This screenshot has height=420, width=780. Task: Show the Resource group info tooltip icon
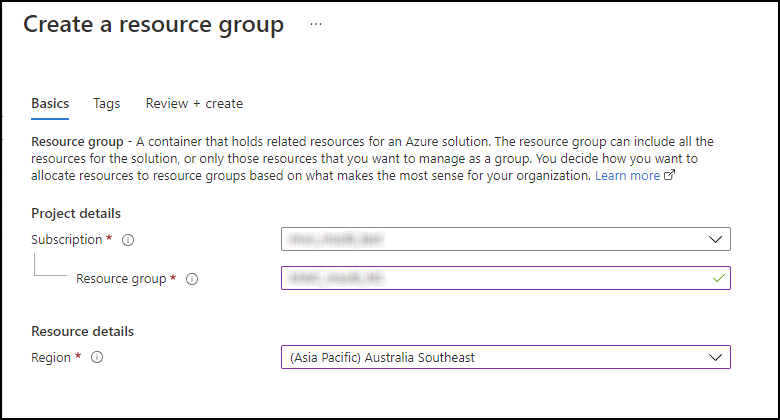click(192, 279)
